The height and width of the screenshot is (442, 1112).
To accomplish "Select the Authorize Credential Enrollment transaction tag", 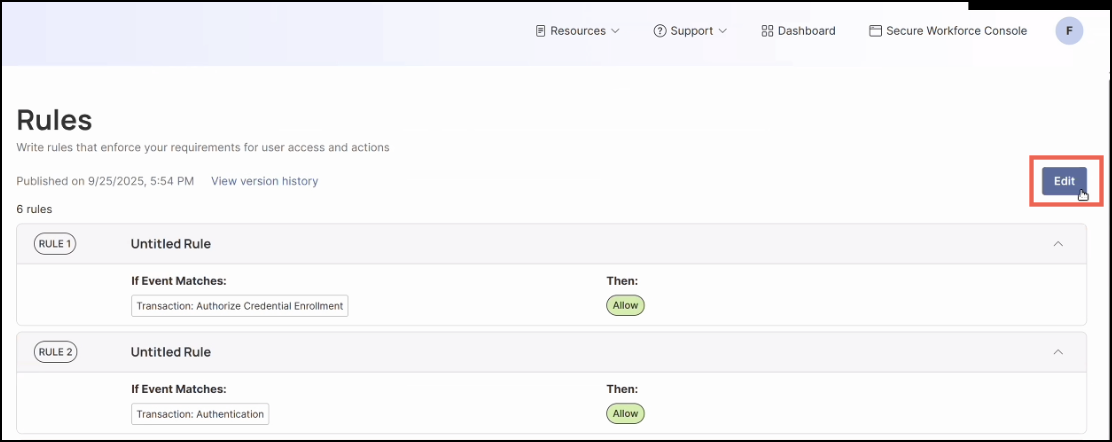I will click(x=240, y=306).
